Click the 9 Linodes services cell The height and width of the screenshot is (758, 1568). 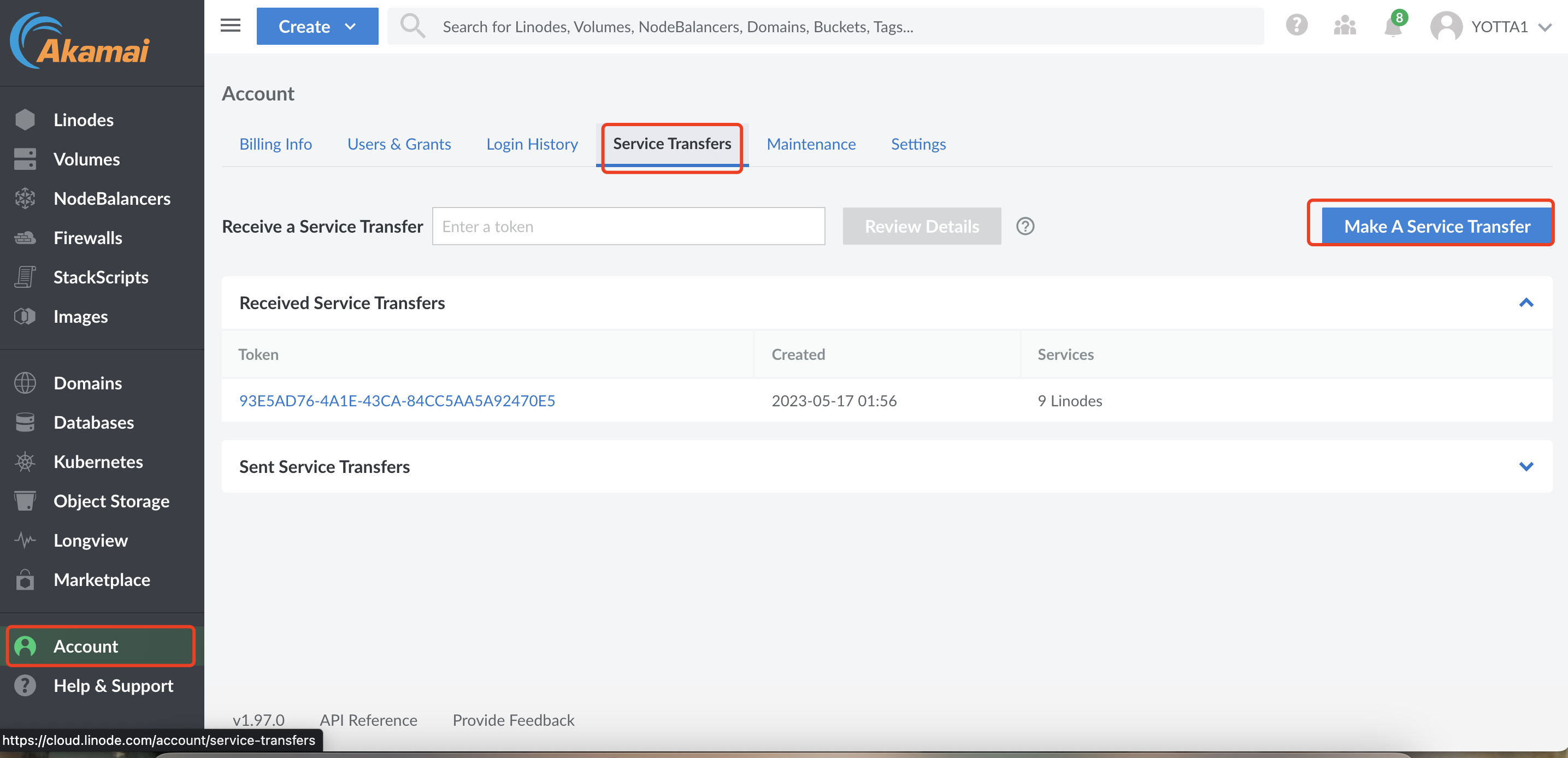(1070, 400)
